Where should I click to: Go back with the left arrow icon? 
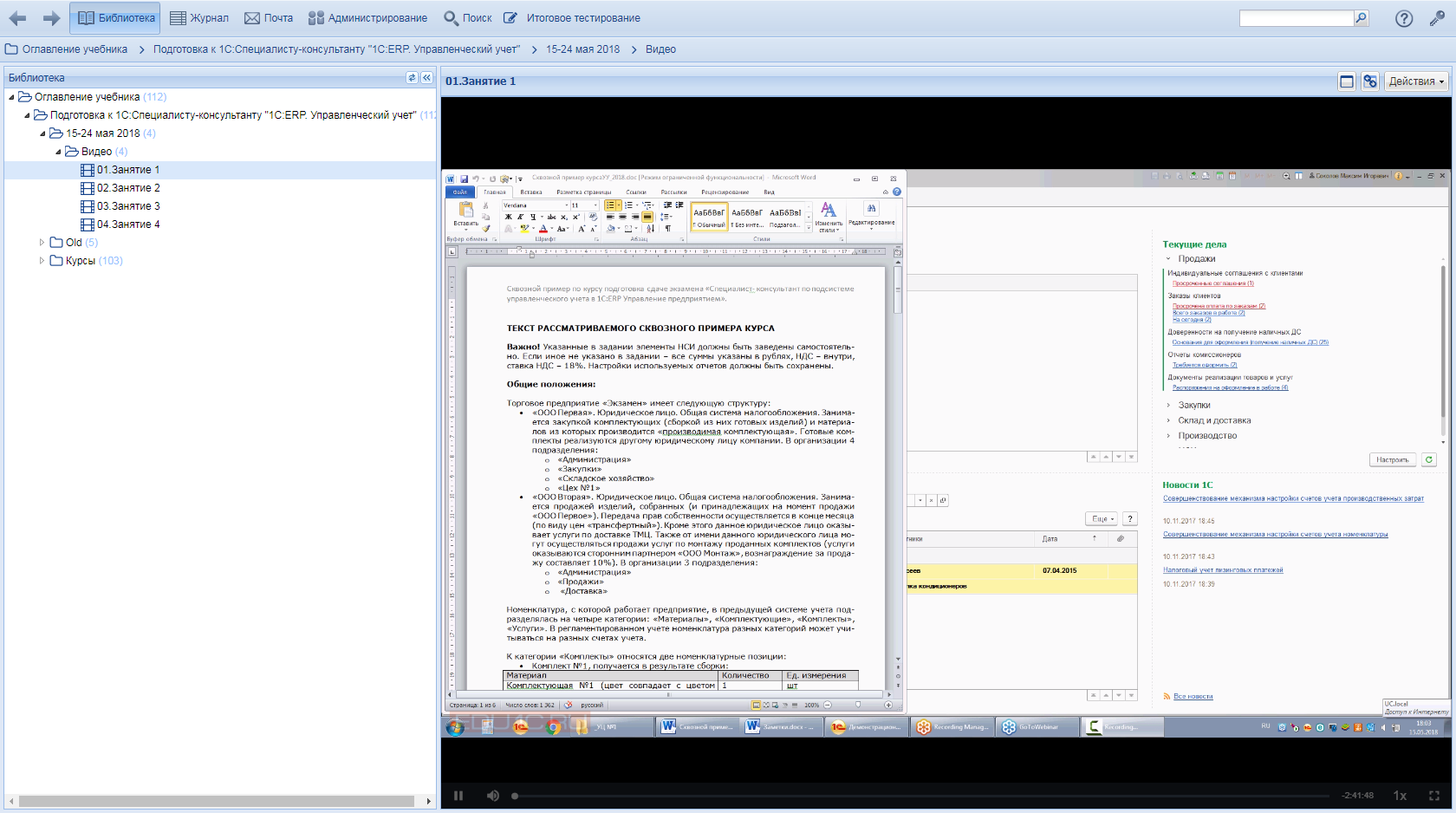(x=17, y=18)
